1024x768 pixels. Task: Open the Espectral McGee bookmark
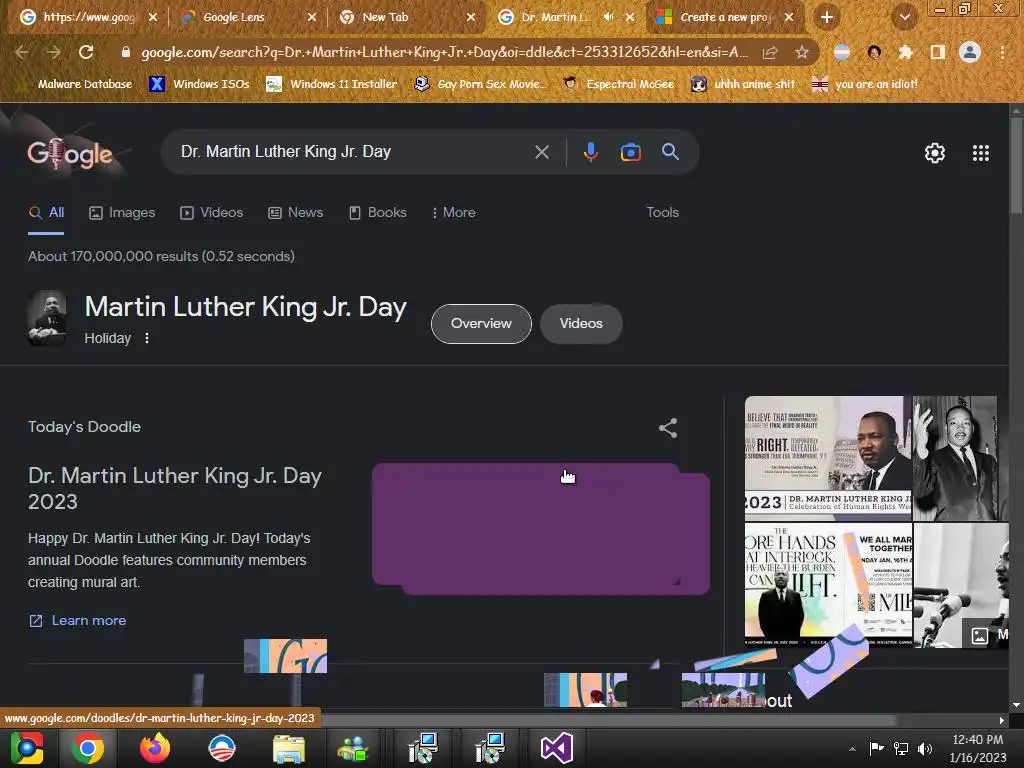[618, 84]
